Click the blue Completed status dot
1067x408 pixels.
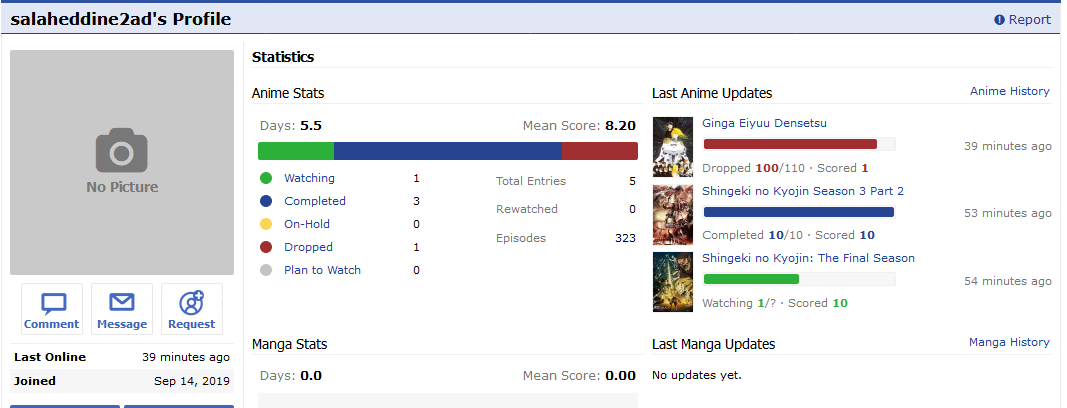(265, 201)
